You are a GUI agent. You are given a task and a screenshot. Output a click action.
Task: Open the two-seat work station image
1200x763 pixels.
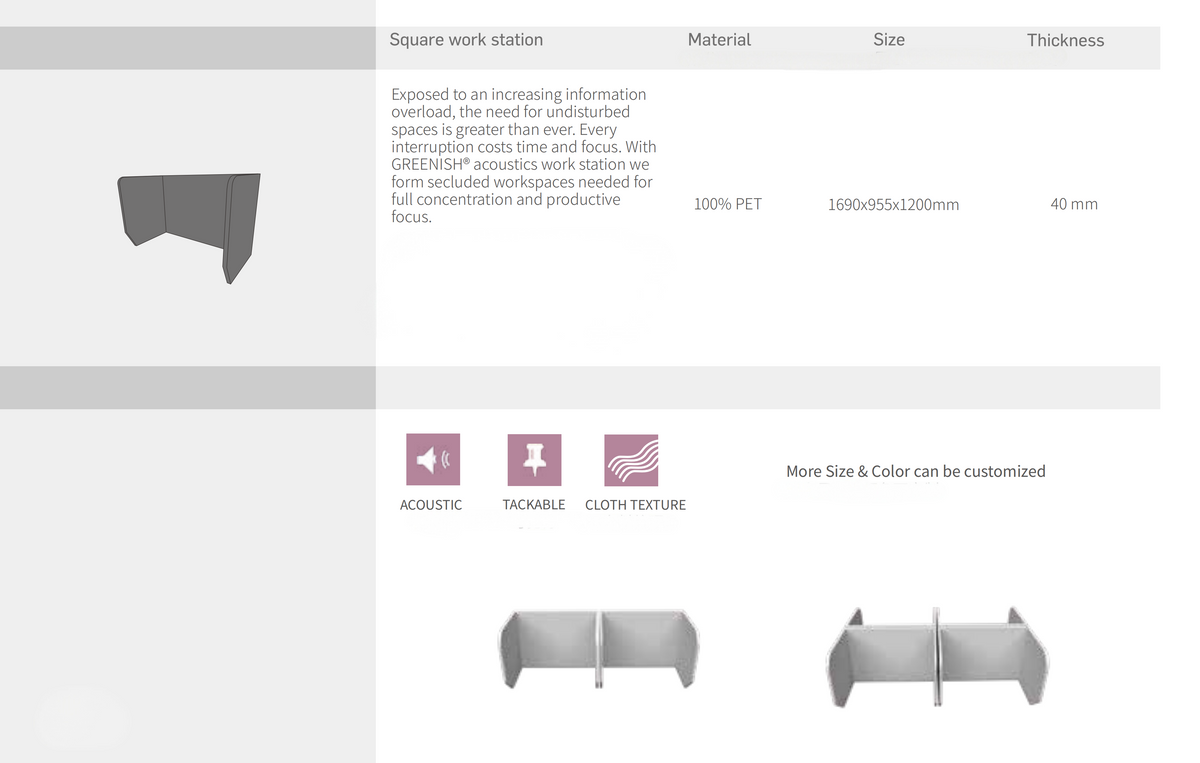(x=598, y=647)
